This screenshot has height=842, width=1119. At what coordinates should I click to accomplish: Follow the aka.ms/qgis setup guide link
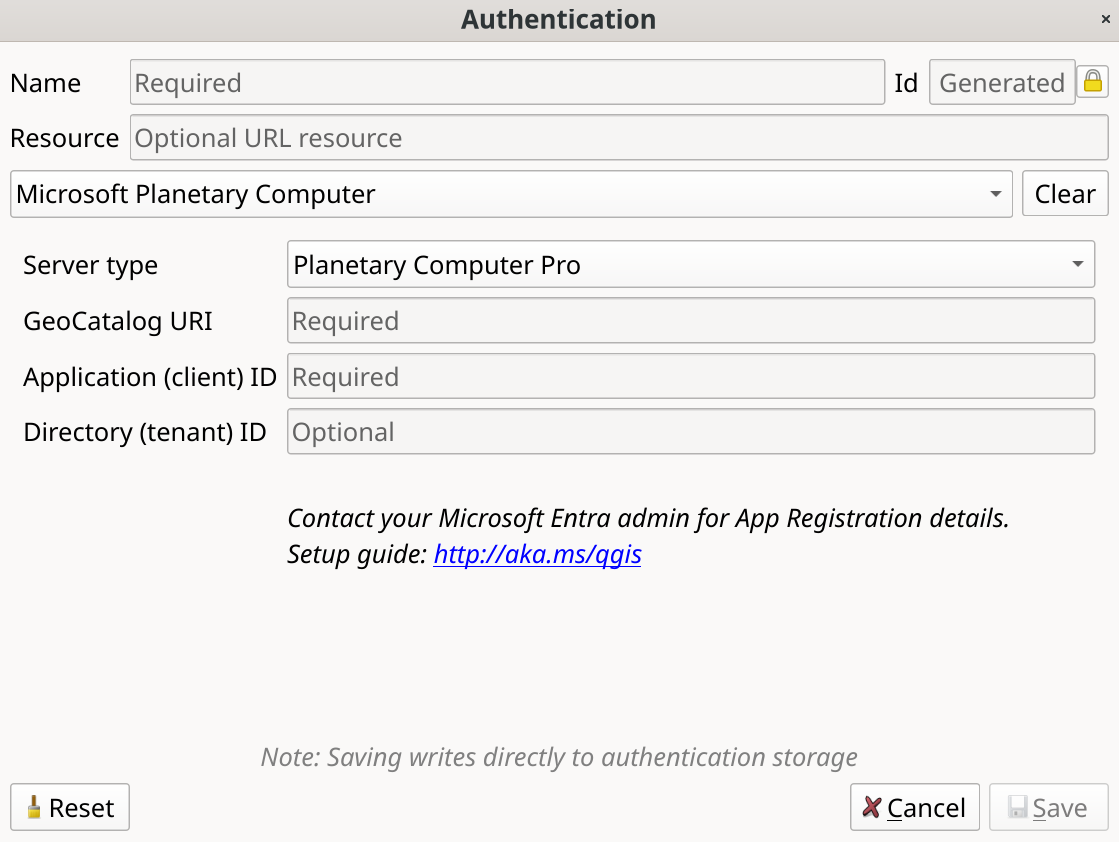[537, 555]
